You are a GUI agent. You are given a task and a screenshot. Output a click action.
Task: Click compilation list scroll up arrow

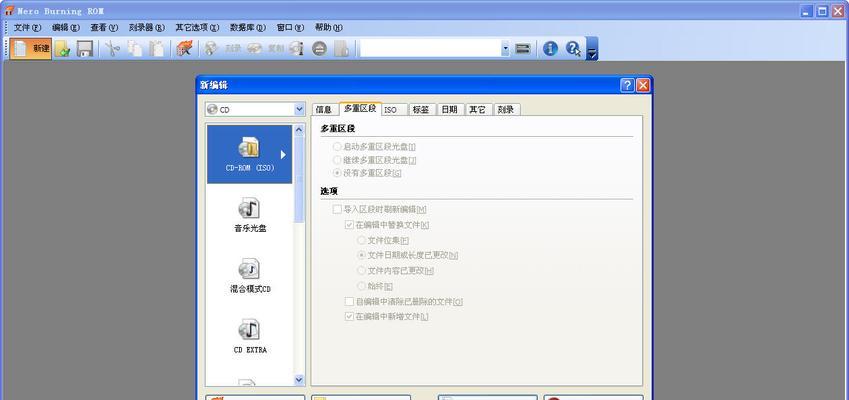[299, 130]
